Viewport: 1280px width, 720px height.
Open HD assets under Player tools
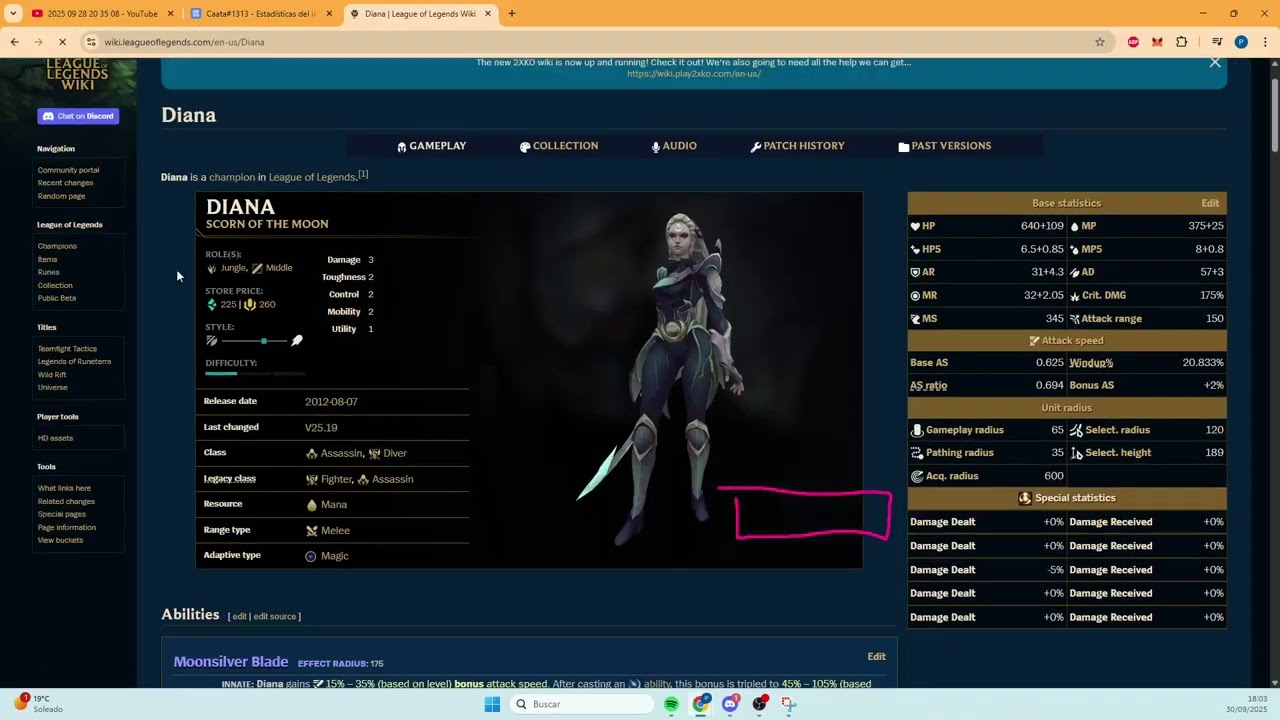pyautogui.click(x=56, y=438)
